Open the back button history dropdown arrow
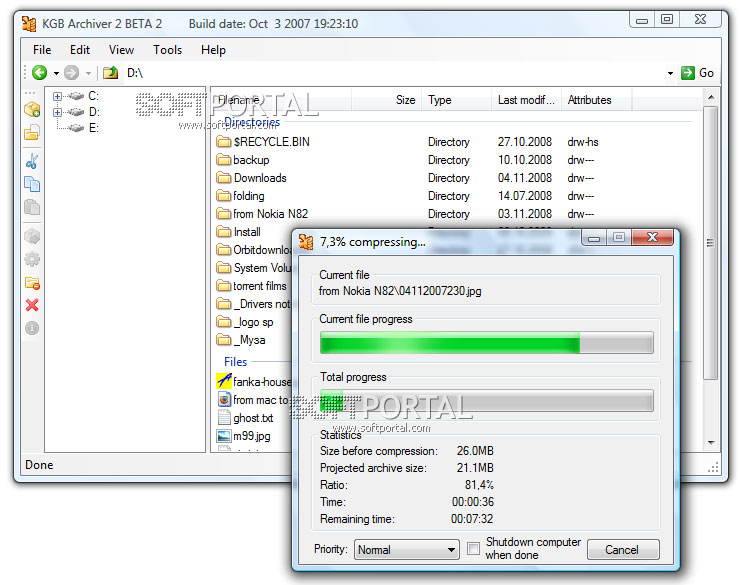The height and width of the screenshot is (585, 740). coord(56,73)
